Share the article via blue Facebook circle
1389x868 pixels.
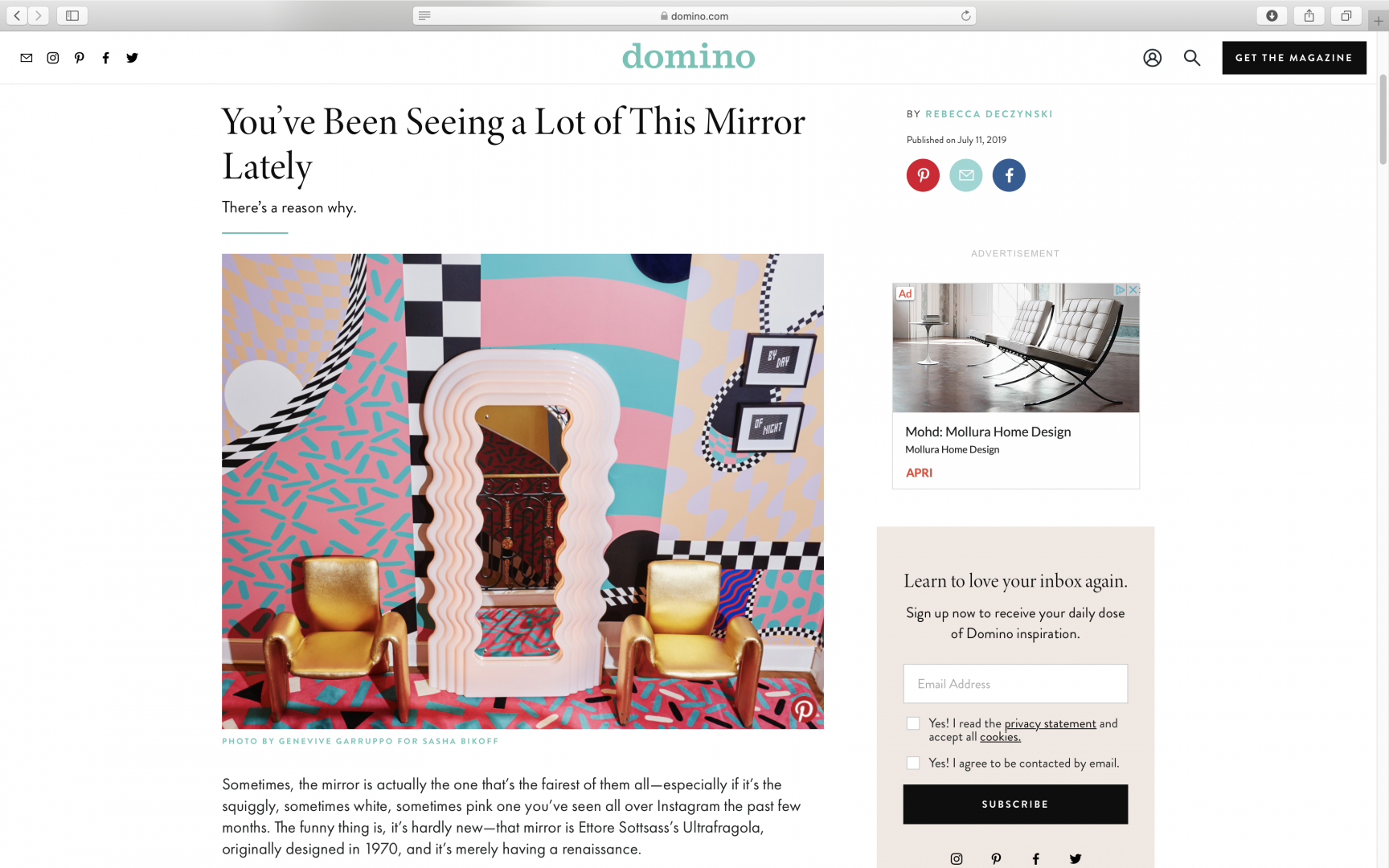pos(1009,175)
